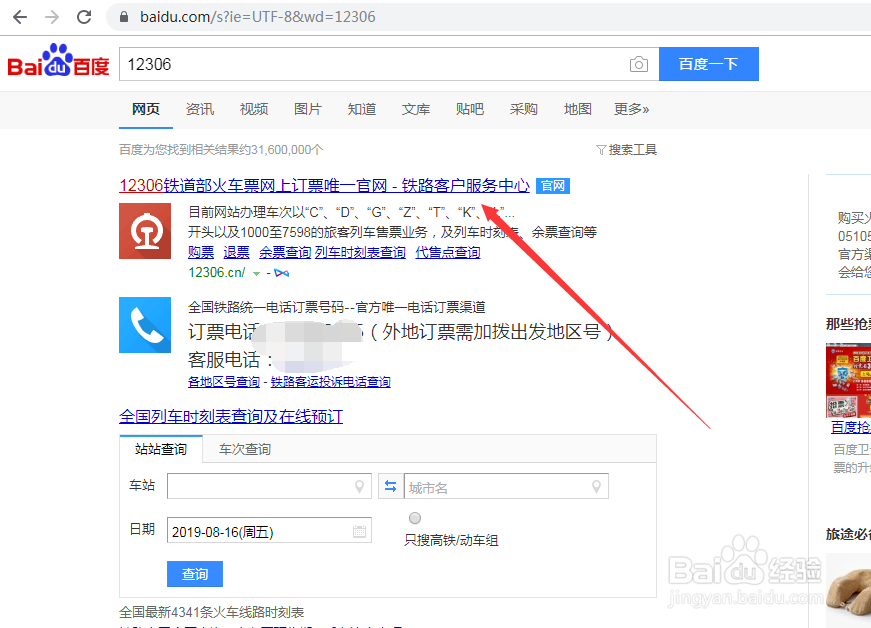Click the browser forward arrow
Screen dimensions: 871x628
coord(52,17)
